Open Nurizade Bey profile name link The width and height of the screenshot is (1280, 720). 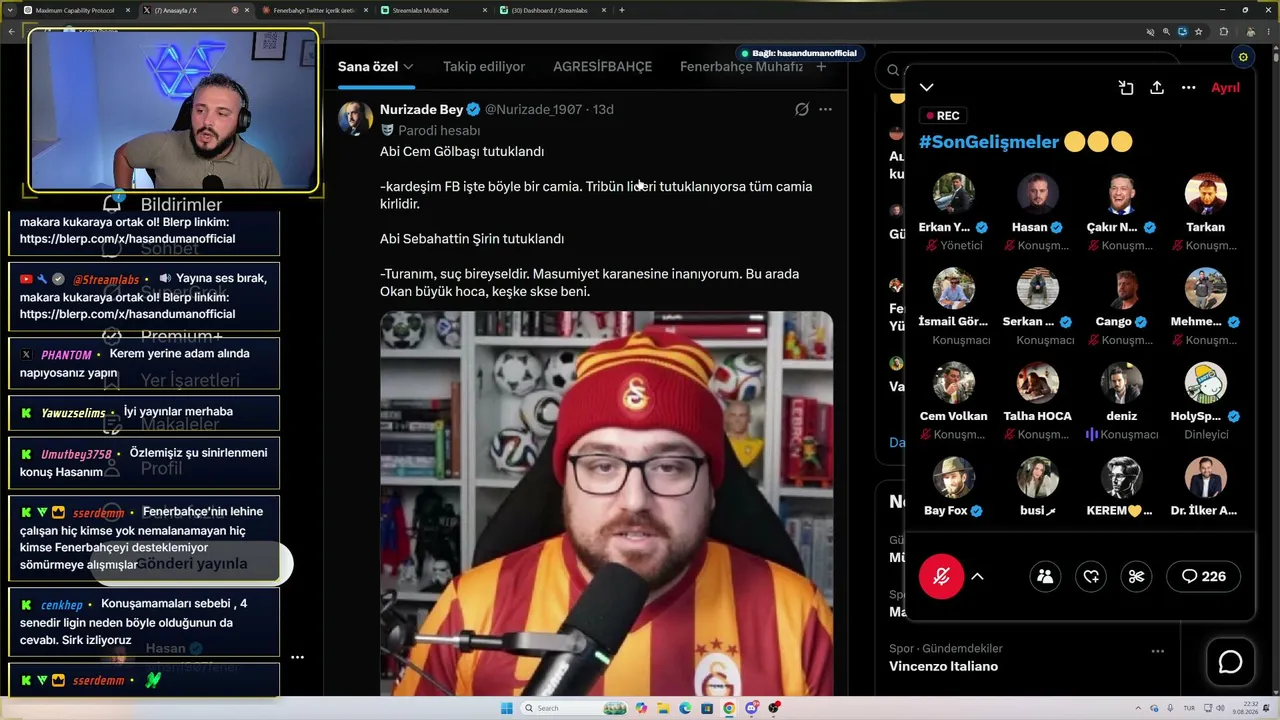point(421,109)
